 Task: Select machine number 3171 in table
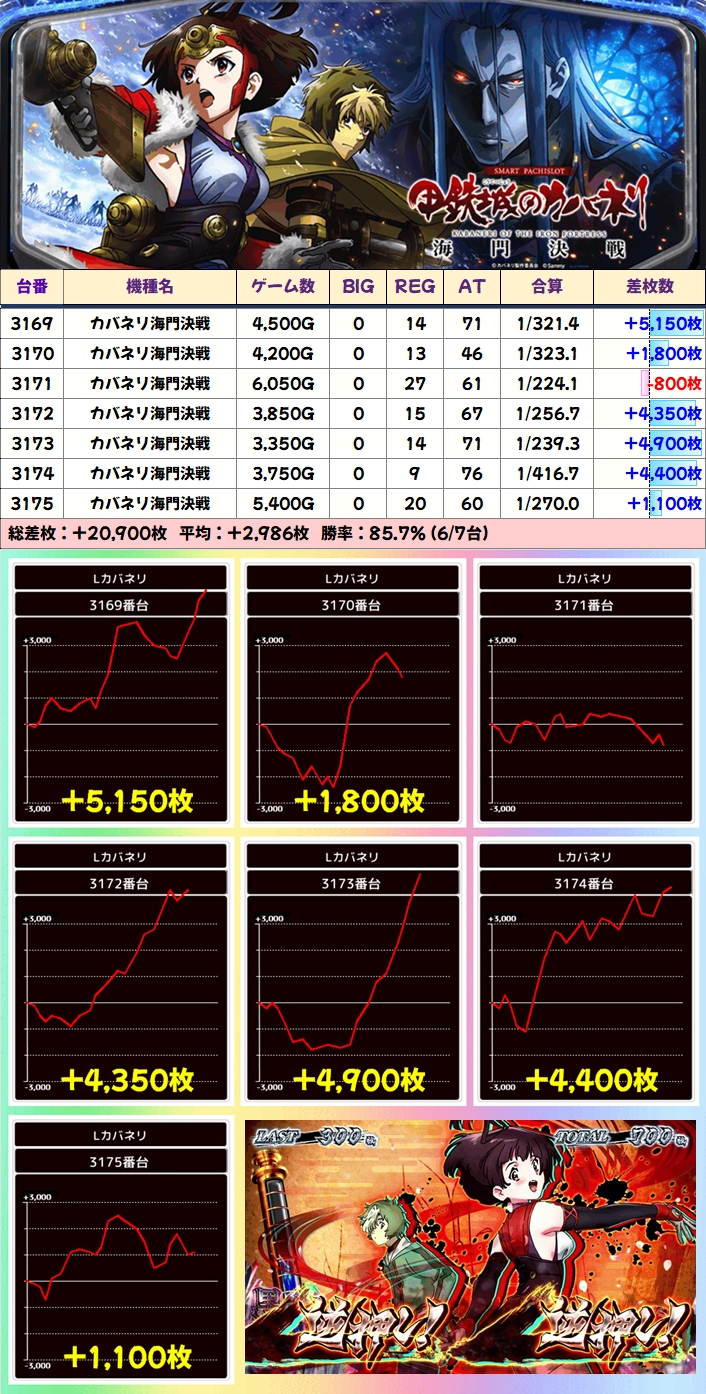32,383
